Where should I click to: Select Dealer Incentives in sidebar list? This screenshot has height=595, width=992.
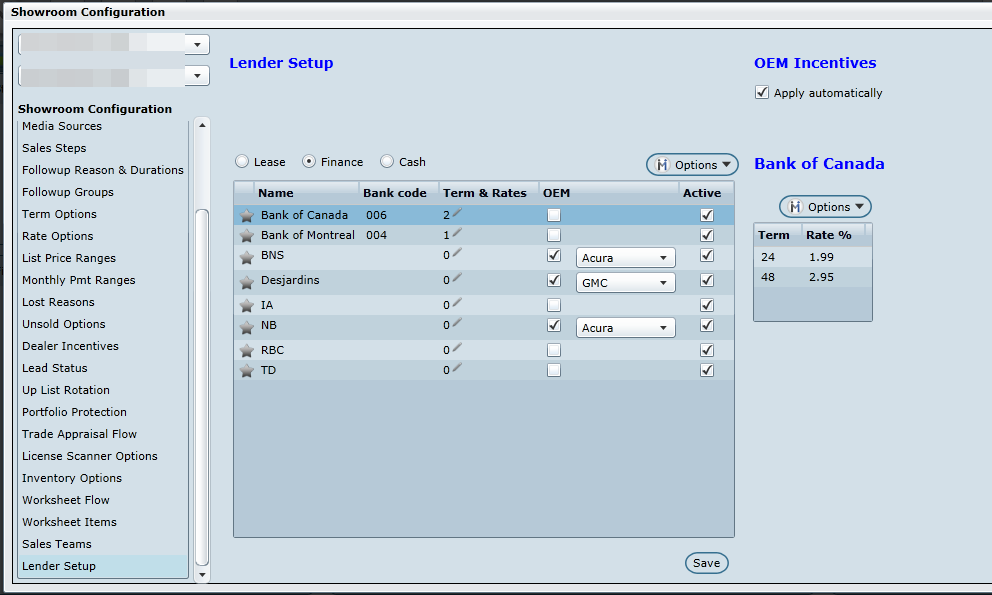click(x=70, y=346)
